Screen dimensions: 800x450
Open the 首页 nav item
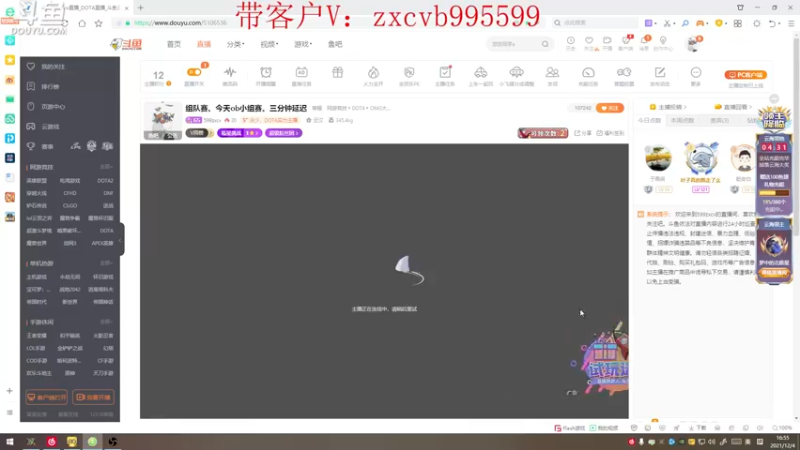pyautogui.click(x=173, y=44)
